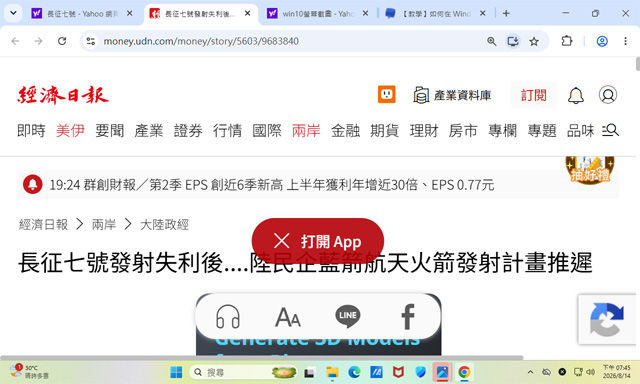
Task: Click 大陸政經 in the breadcrumb
Action: coord(164,224)
